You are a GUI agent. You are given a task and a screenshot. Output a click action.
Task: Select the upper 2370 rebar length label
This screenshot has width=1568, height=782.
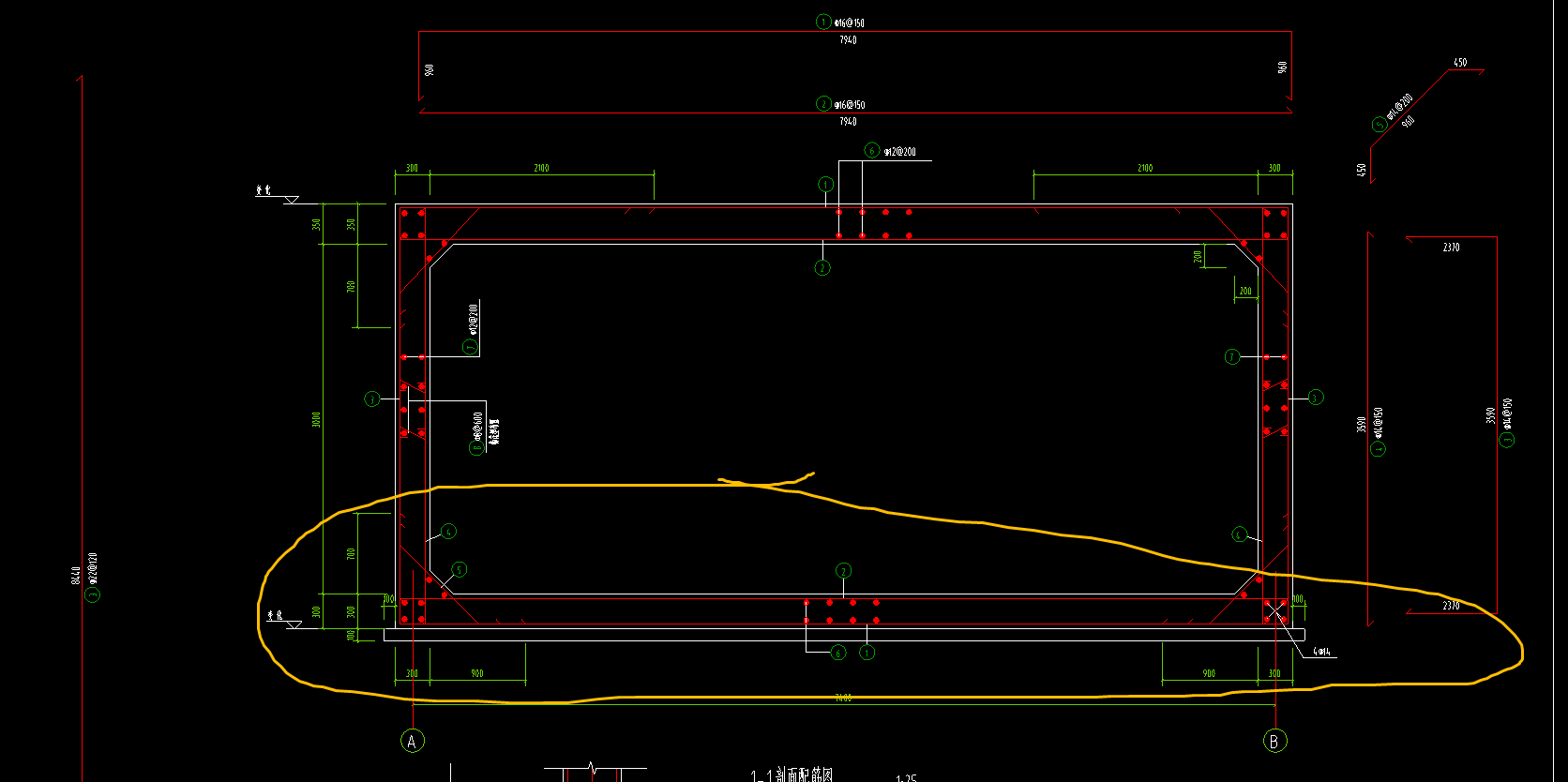pos(1451,248)
